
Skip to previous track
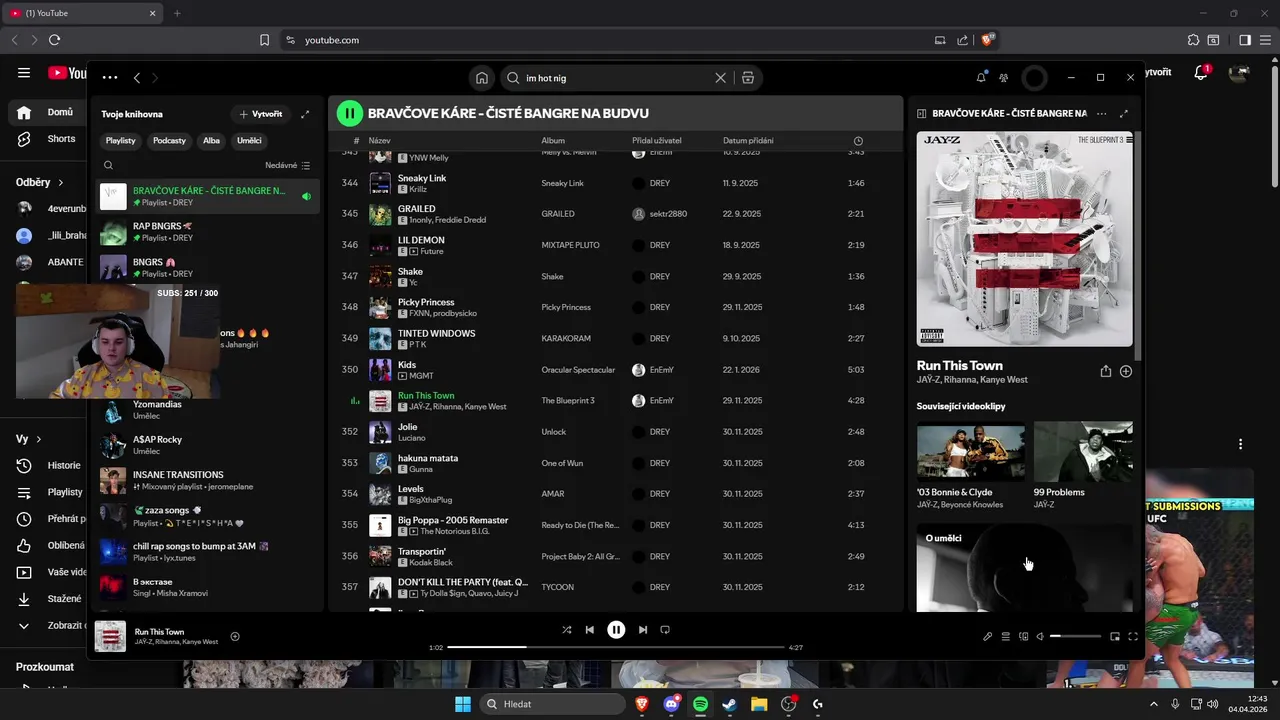point(590,630)
